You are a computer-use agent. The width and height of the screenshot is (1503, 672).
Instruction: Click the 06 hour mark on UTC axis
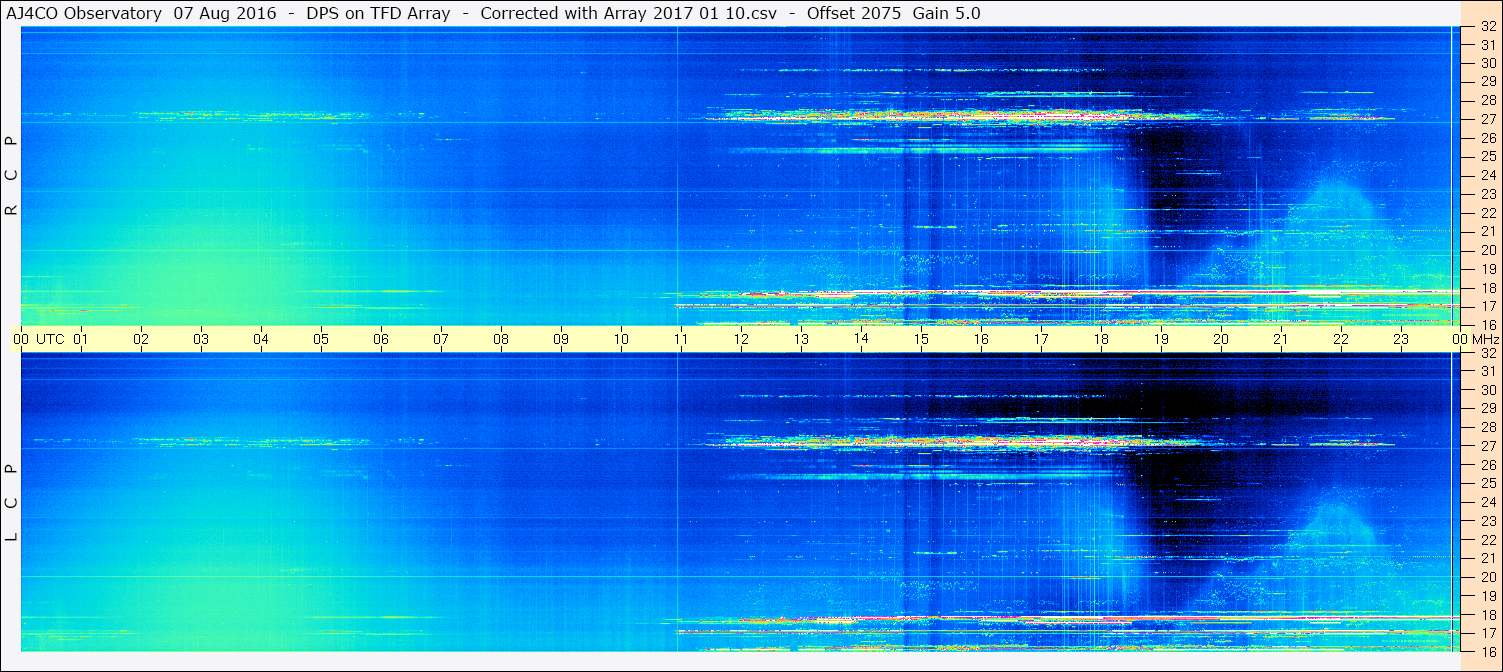[380, 339]
